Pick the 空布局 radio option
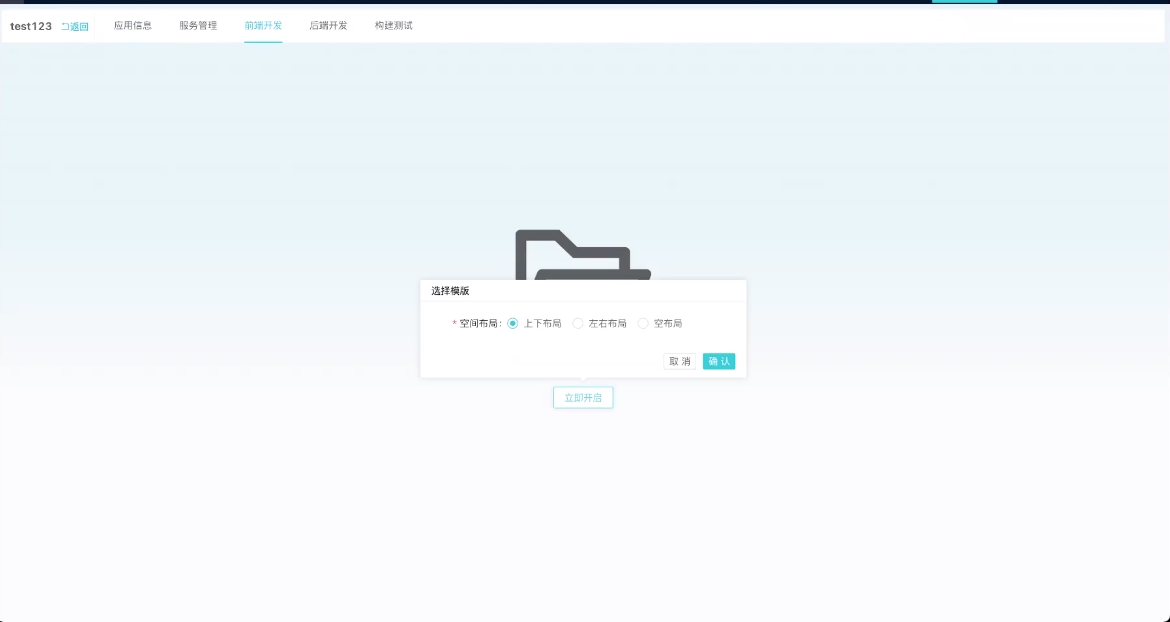Image resolution: width=1170 pixels, height=622 pixels. [643, 323]
